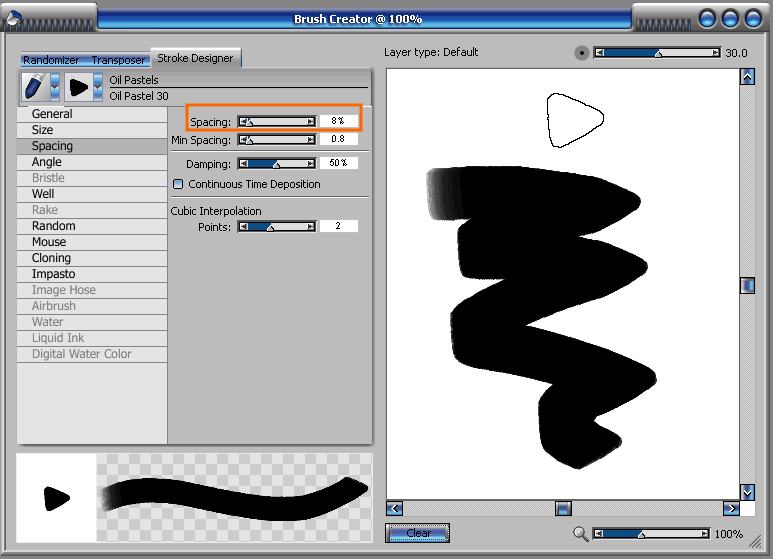Image resolution: width=773 pixels, height=559 pixels.
Task: Click the Oil Pastel 30 variant icon
Action: click(78, 87)
